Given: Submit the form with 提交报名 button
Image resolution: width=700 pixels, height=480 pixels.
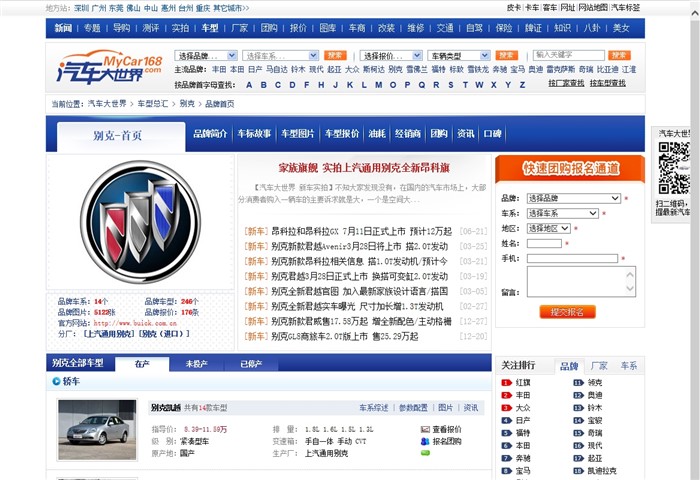Looking at the screenshot, I should pyautogui.click(x=567, y=312).
